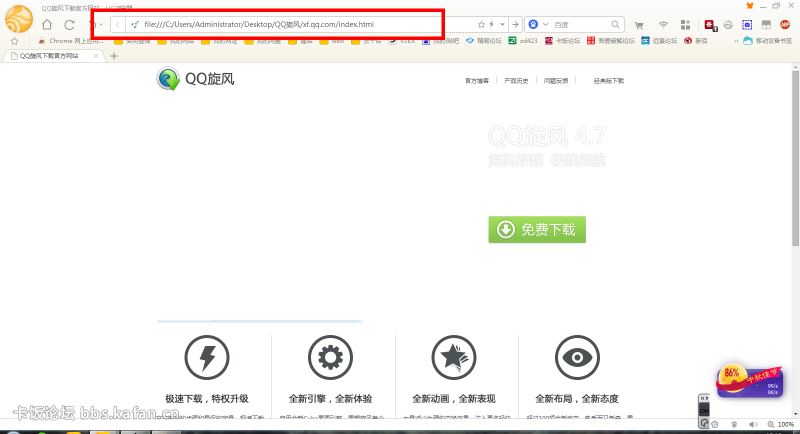Screen dimensions: 800x434
Task: Open the 100% zoom control
Action: pyautogui.click(x=781, y=424)
